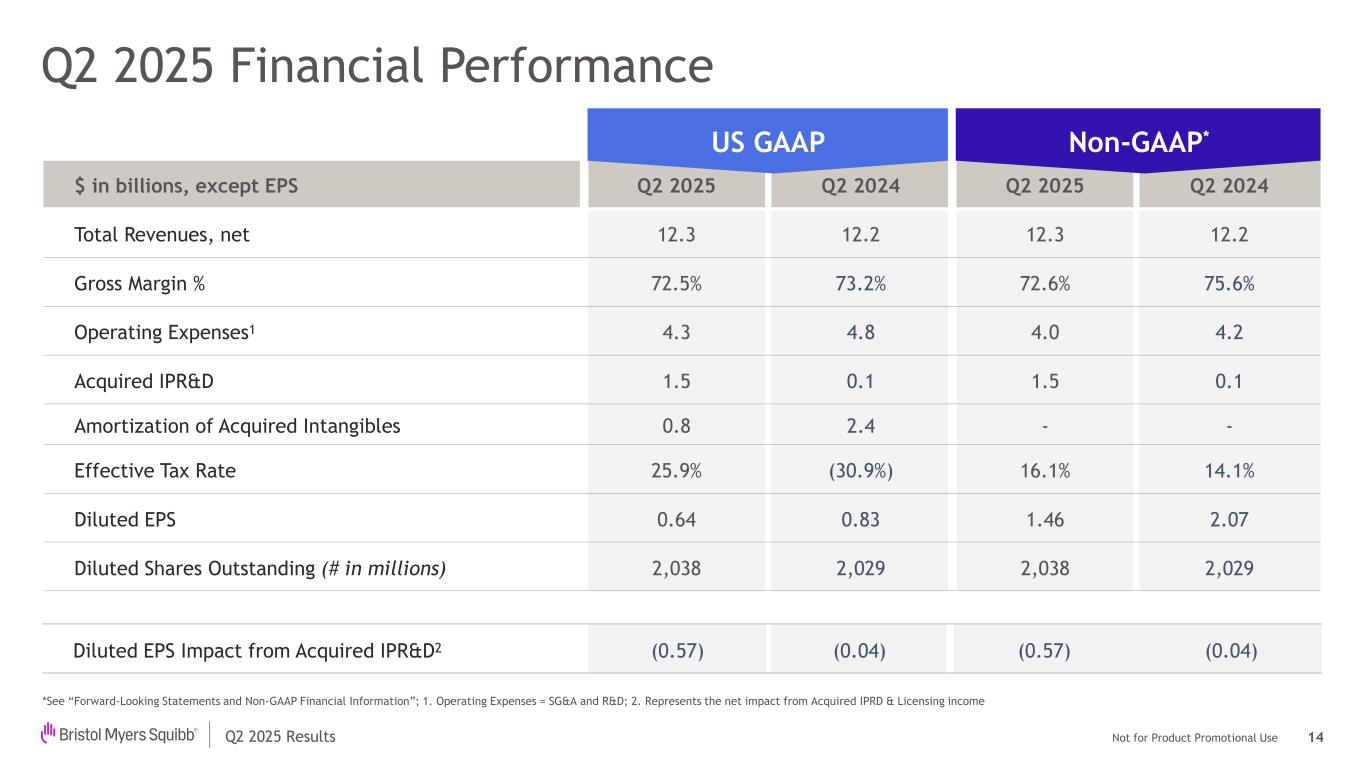Click the Operating Expenses row label
1365x766 pixels.
click(165, 332)
